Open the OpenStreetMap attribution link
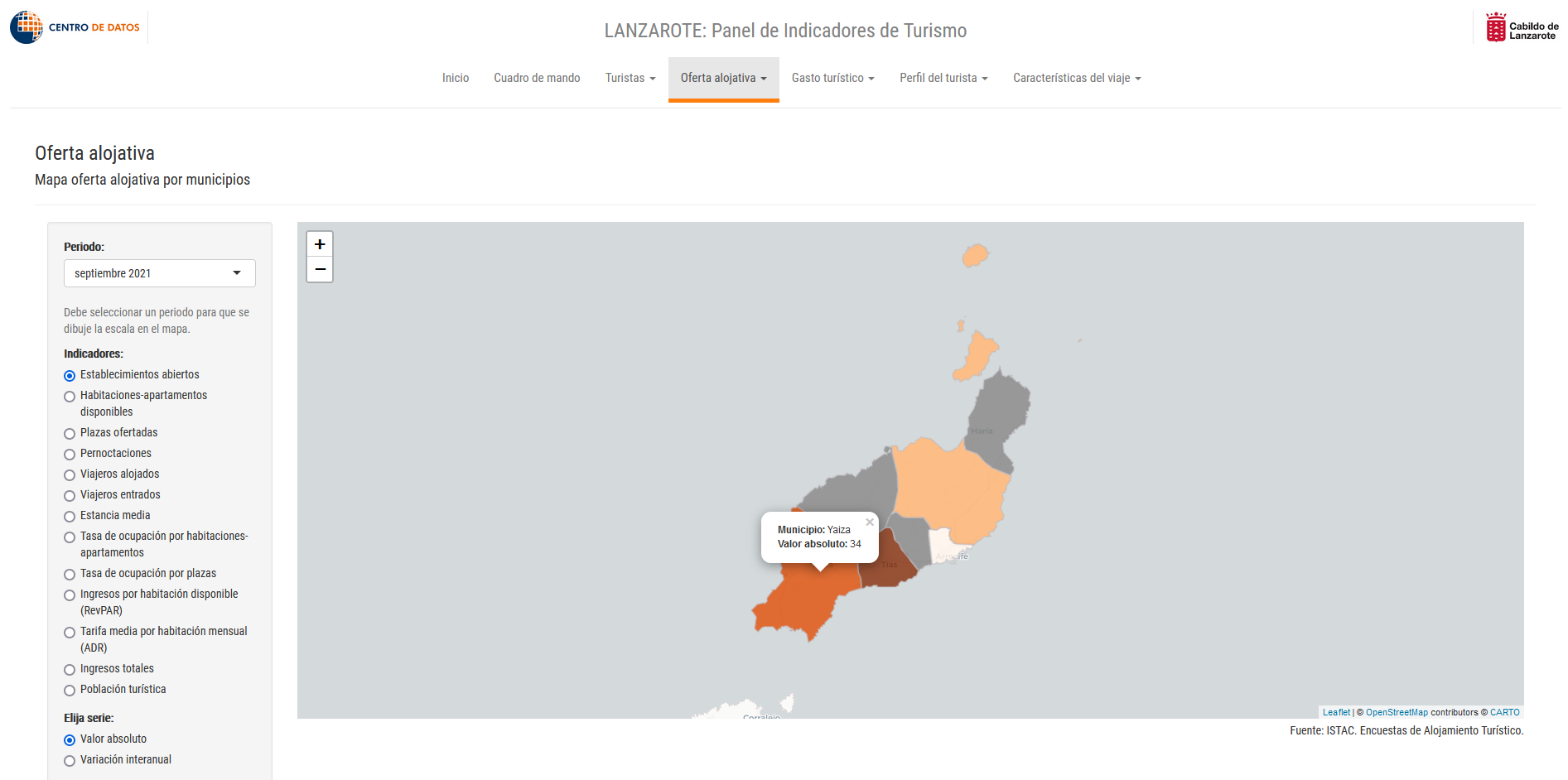 [x=1397, y=712]
